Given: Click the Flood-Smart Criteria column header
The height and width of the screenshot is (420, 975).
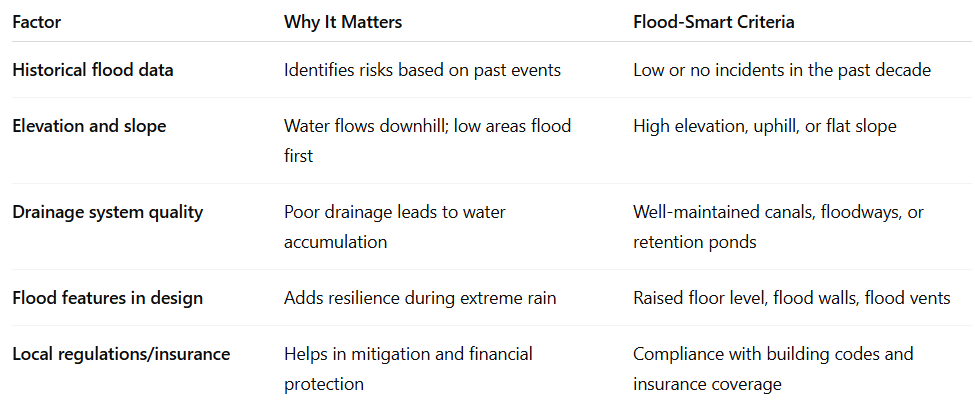Looking at the screenshot, I should coord(714,22).
